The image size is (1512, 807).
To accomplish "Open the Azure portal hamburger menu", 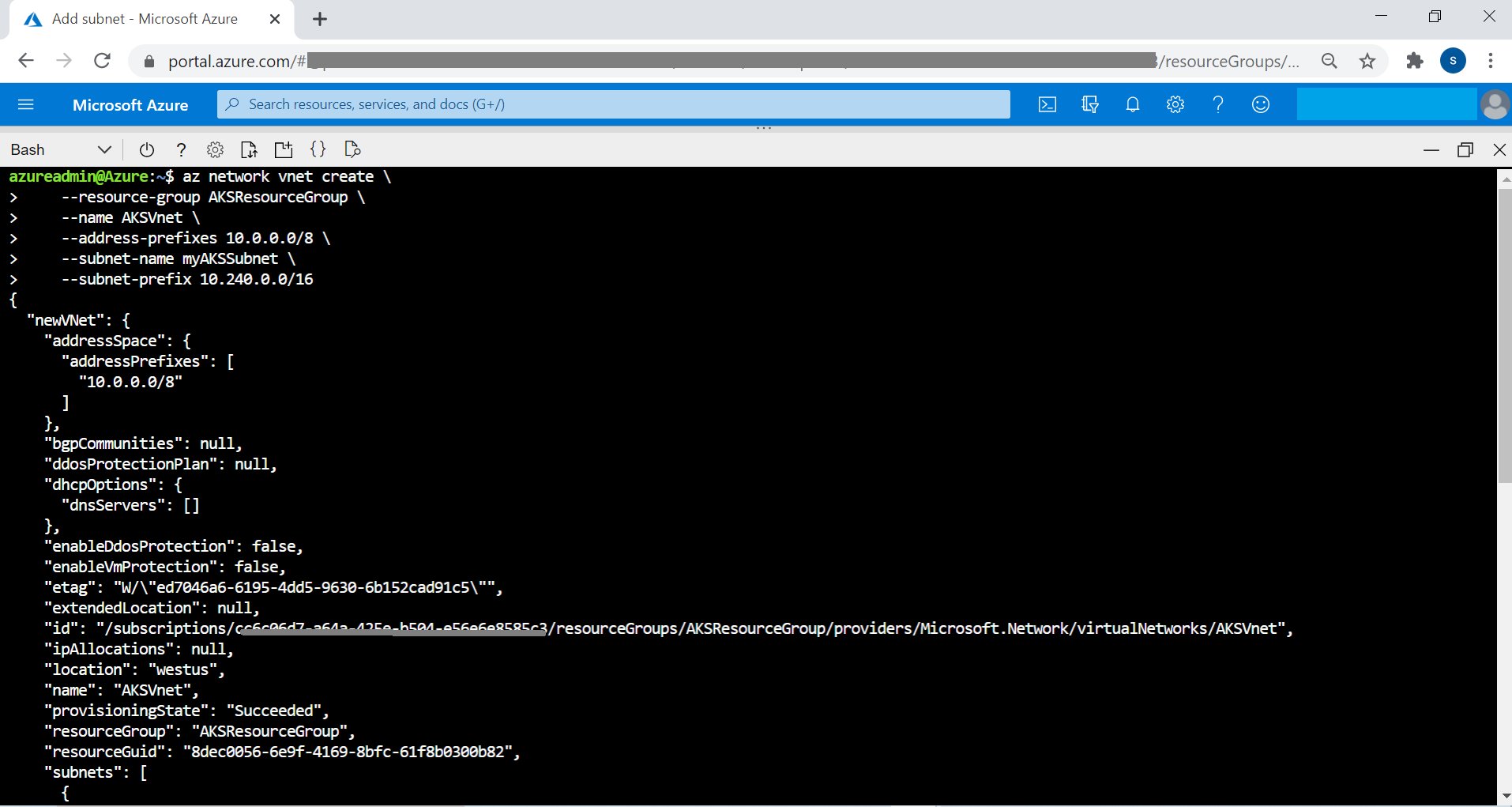I will click(26, 104).
